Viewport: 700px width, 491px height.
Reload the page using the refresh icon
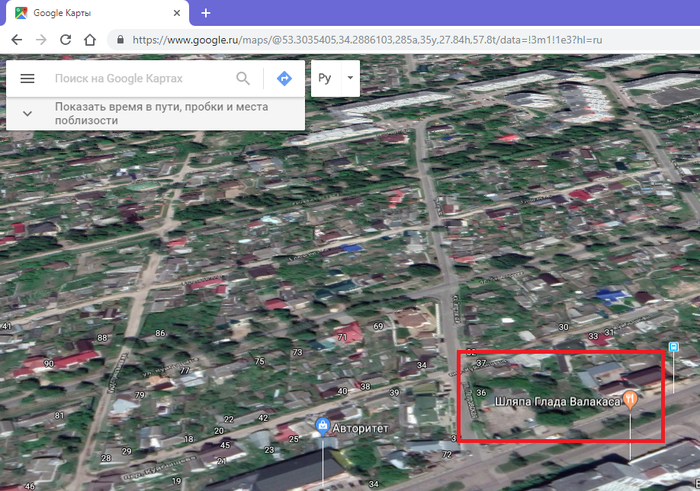65,40
